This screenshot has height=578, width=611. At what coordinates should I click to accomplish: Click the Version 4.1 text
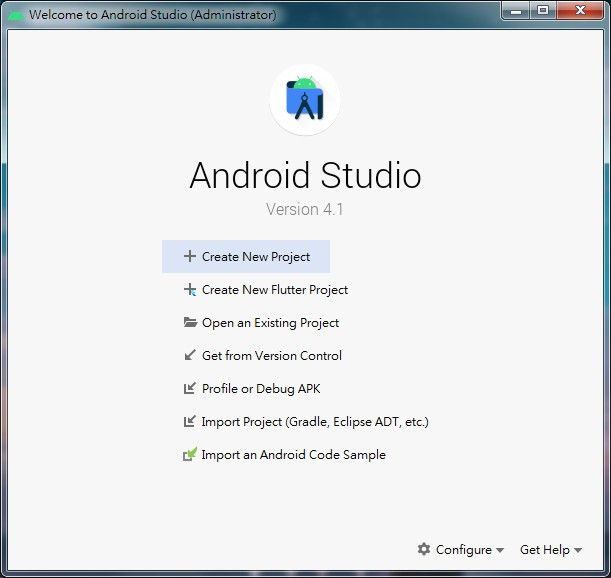[305, 209]
